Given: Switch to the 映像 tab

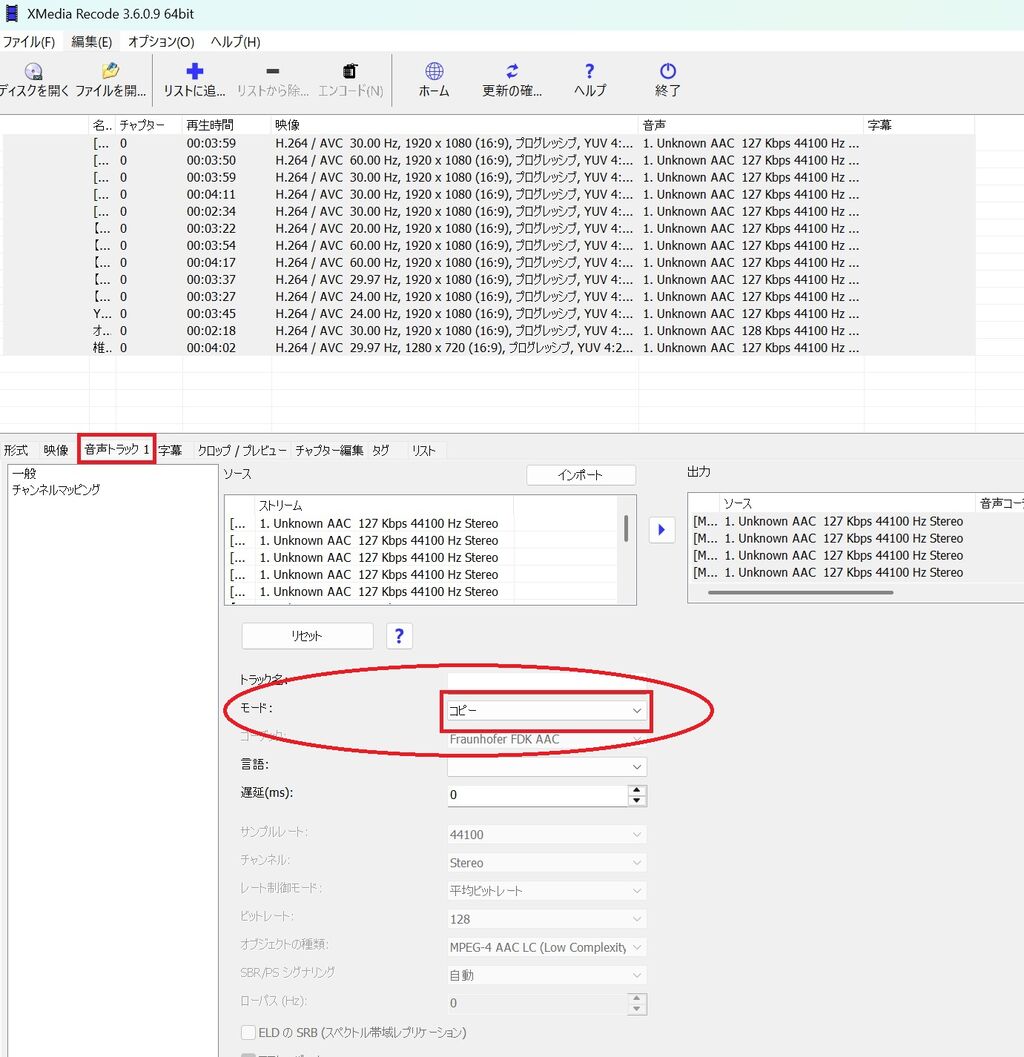Looking at the screenshot, I should (56, 450).
